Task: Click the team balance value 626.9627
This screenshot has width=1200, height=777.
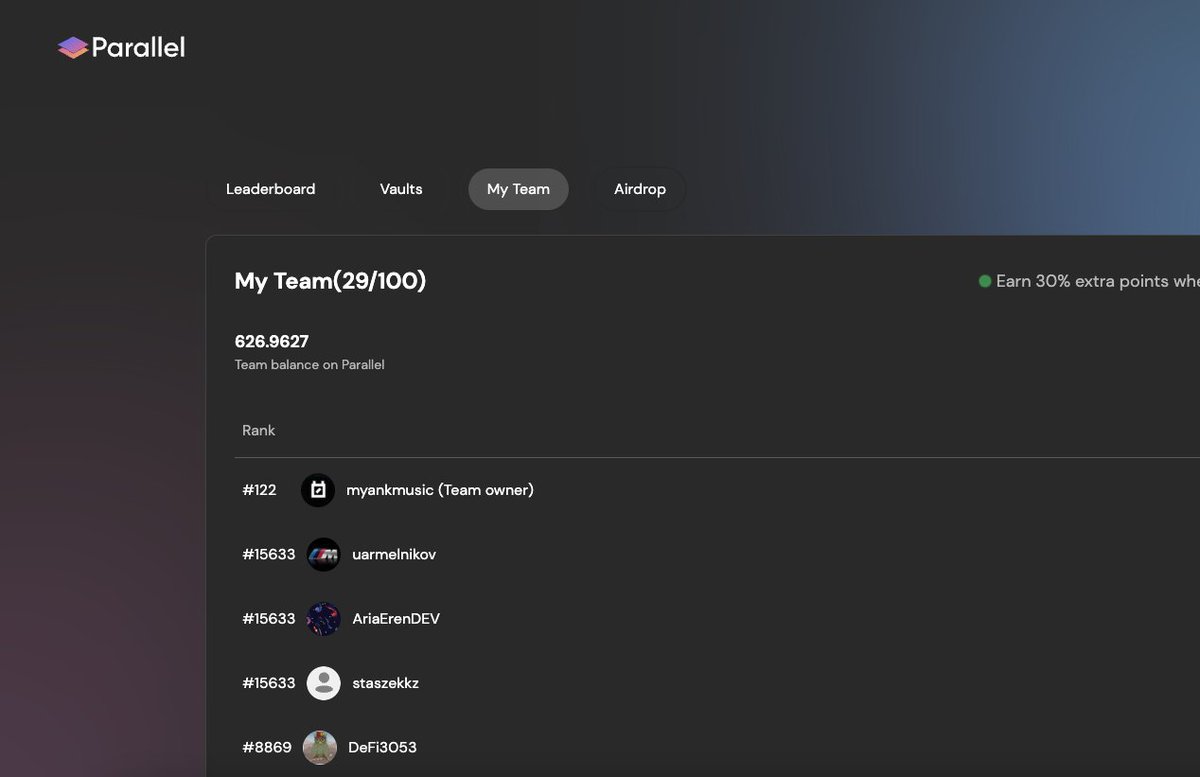Action: (272, 342)
